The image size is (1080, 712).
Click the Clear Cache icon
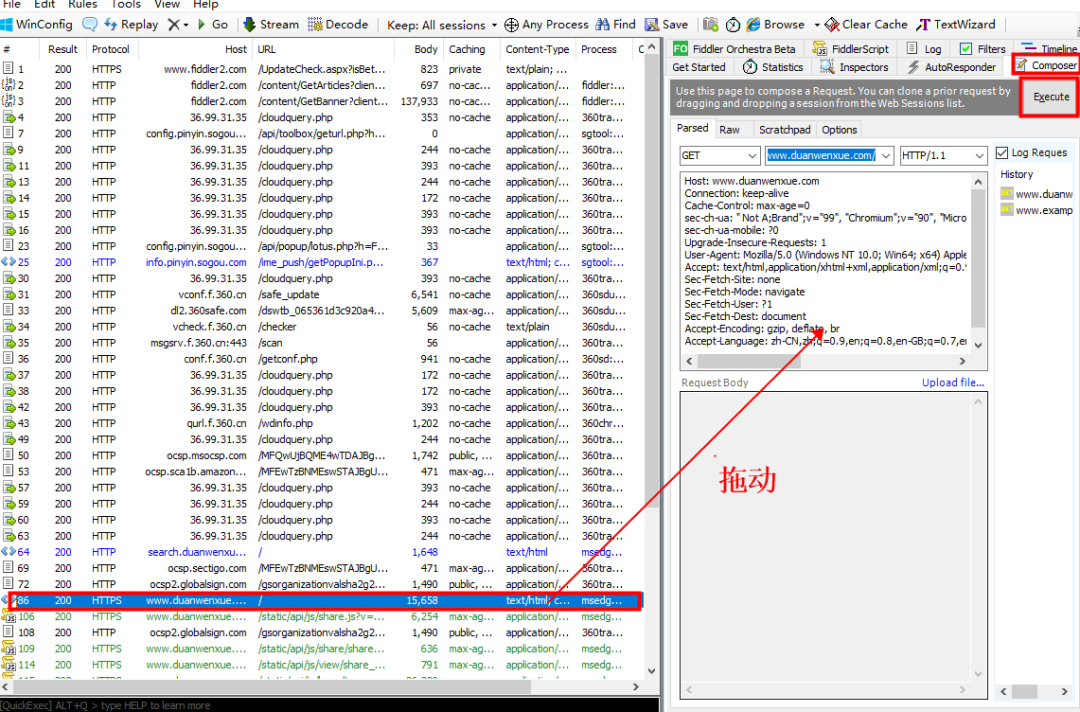[x=832, y=24]
